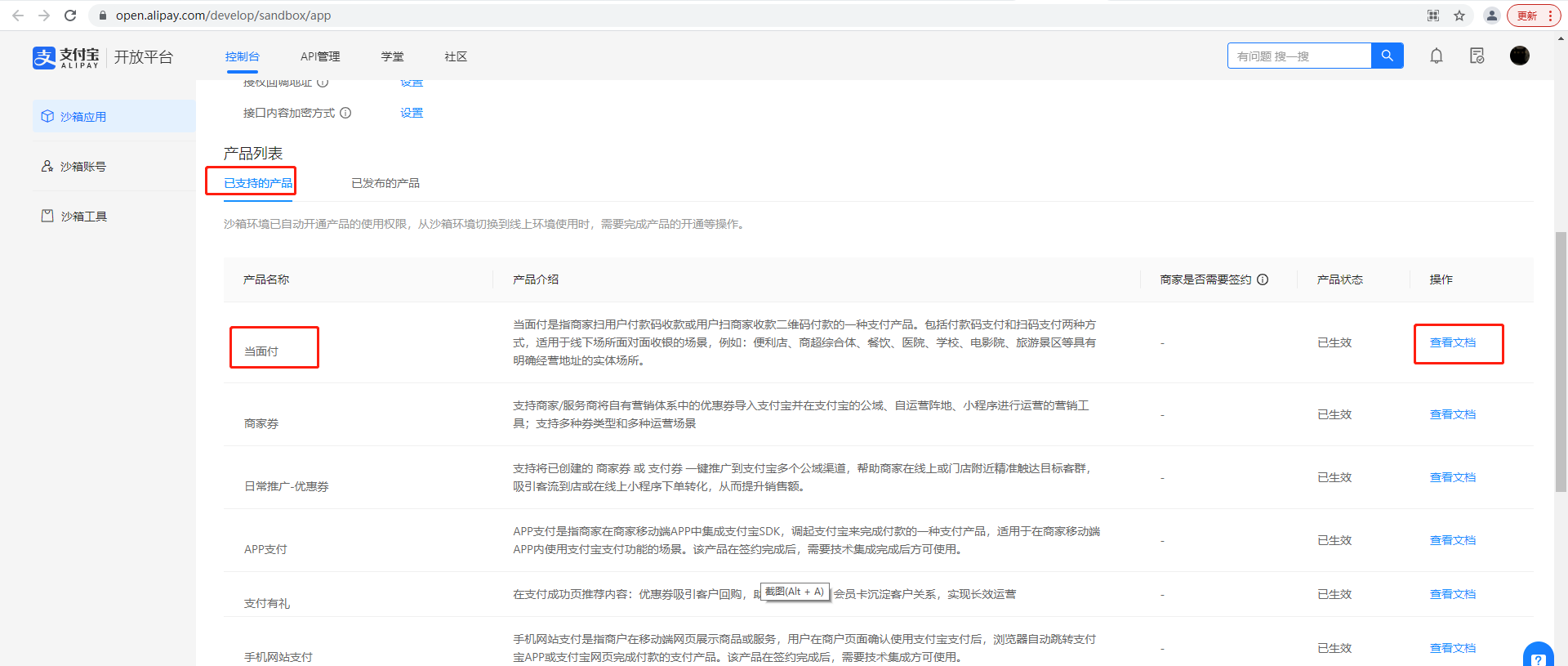Click 设置 for 接口内容加密方式
1568x666 pixels.
pyautogui.click(x=412, y=113)
